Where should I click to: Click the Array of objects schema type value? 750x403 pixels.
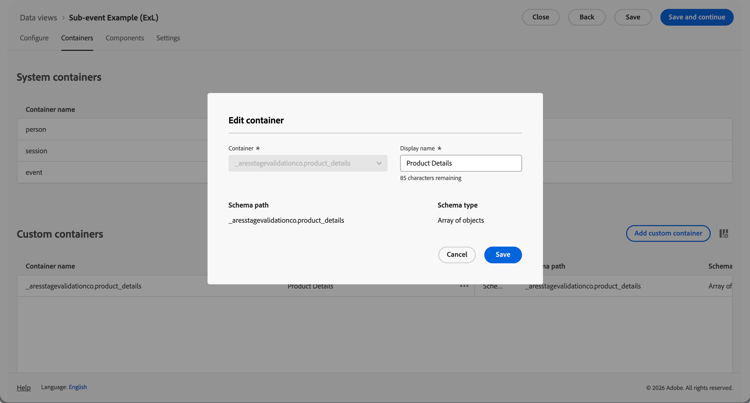tap(461, 220)
